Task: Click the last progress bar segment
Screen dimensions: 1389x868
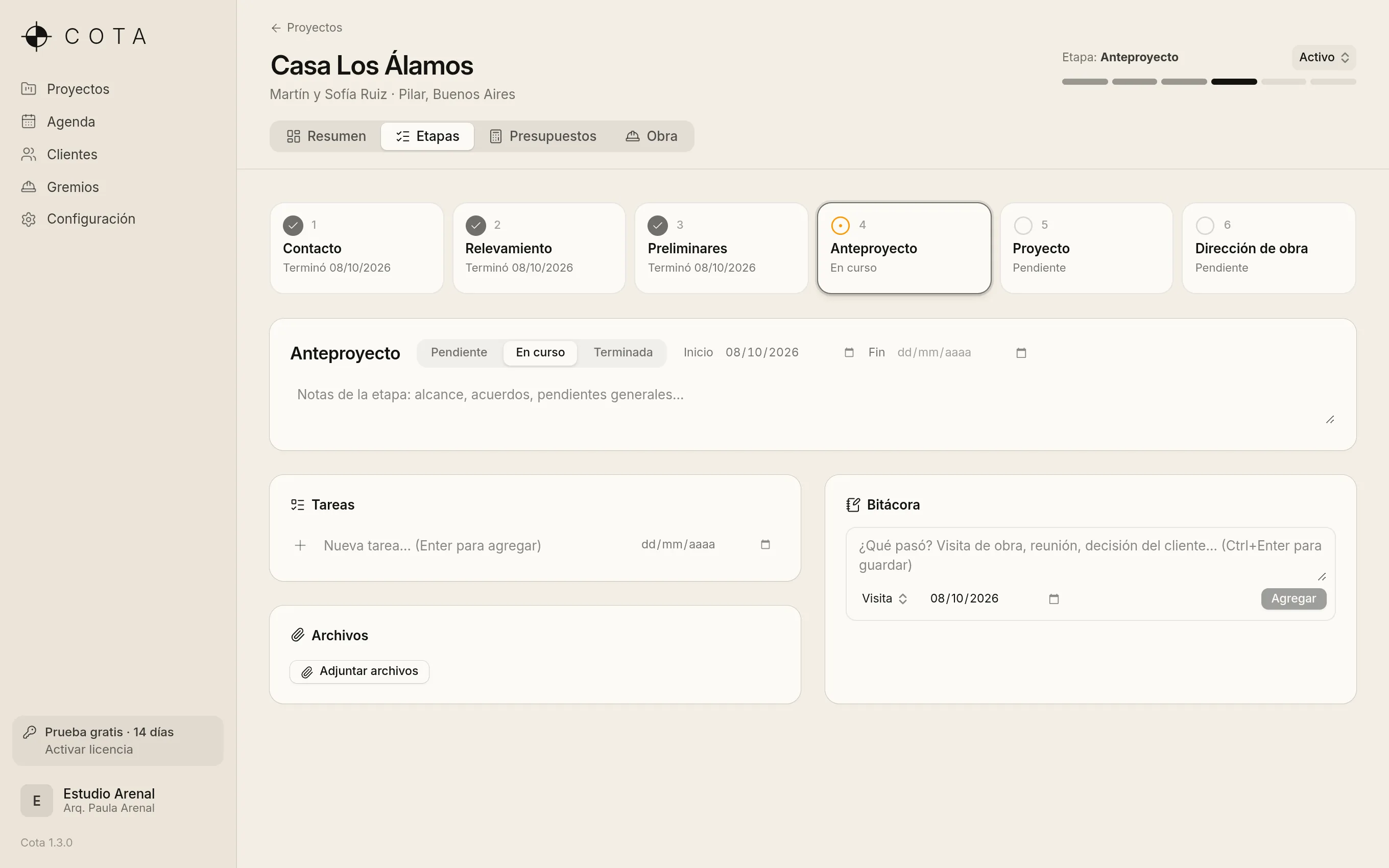Action: (1333, 82)
